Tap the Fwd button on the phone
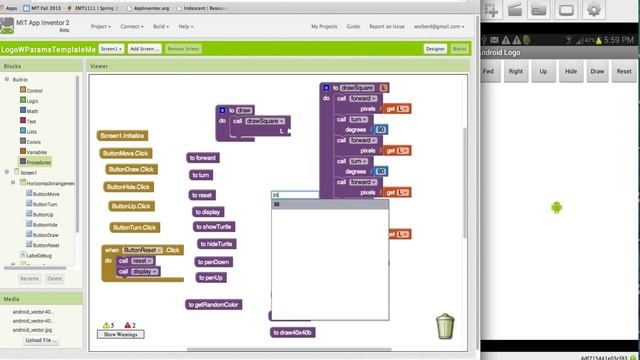 point(489,71)
